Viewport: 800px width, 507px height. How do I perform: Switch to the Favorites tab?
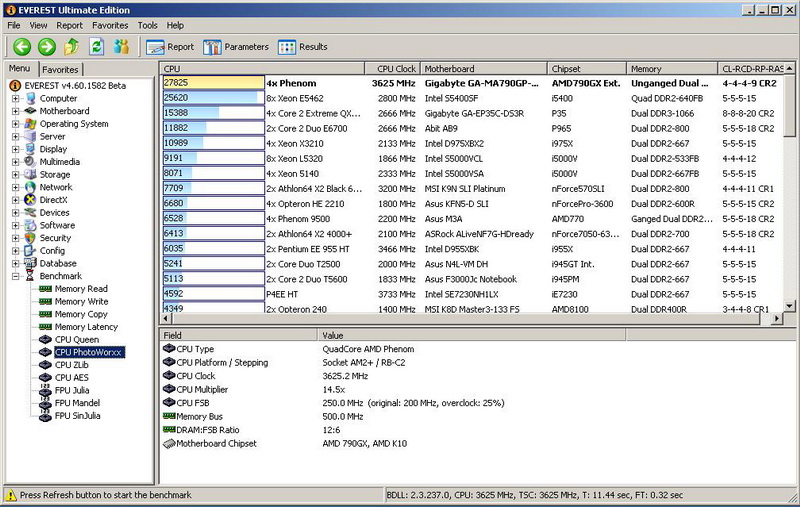60,69
